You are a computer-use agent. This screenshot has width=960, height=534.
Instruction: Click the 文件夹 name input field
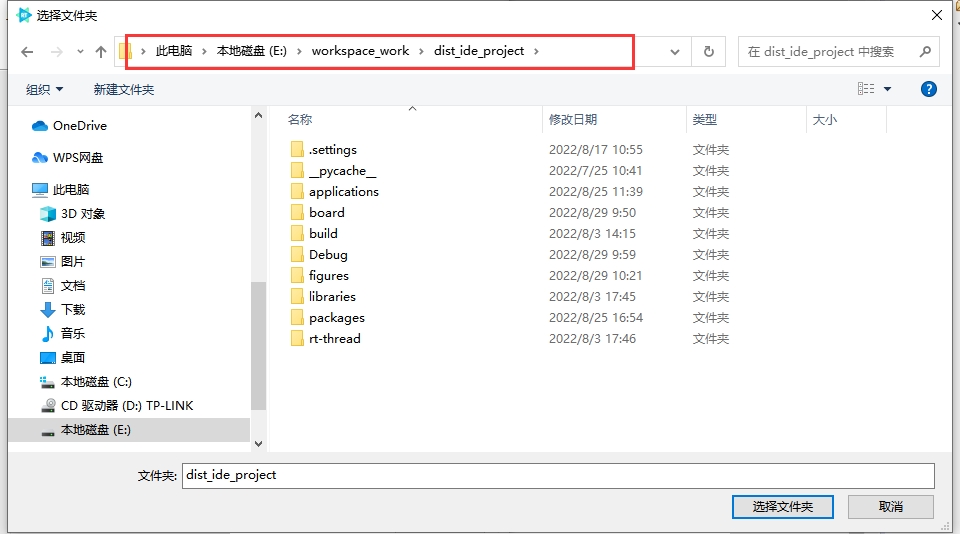[557, 475]
